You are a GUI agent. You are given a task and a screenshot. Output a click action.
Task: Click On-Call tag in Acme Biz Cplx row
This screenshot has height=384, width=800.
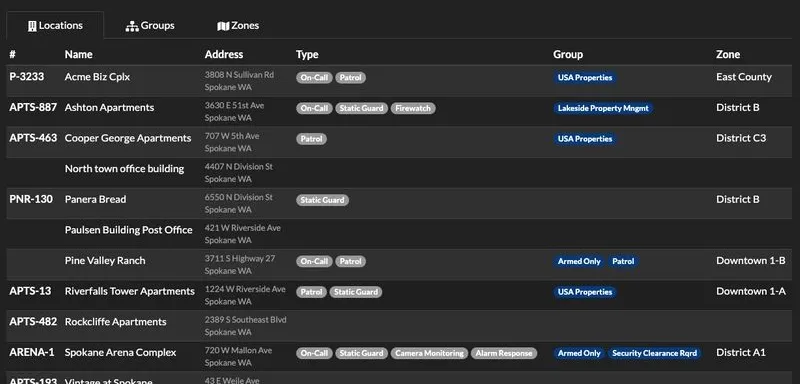[x=314, y=78]
